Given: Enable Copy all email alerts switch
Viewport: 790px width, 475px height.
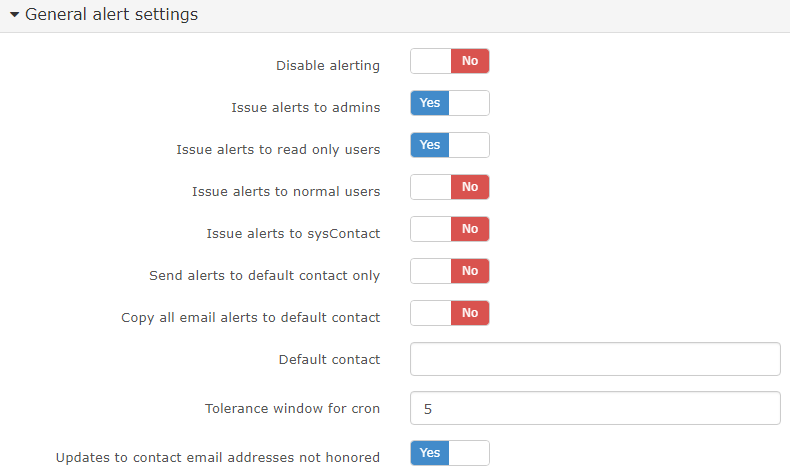Looking at the screenshot, I should click(x=449, y=313).
